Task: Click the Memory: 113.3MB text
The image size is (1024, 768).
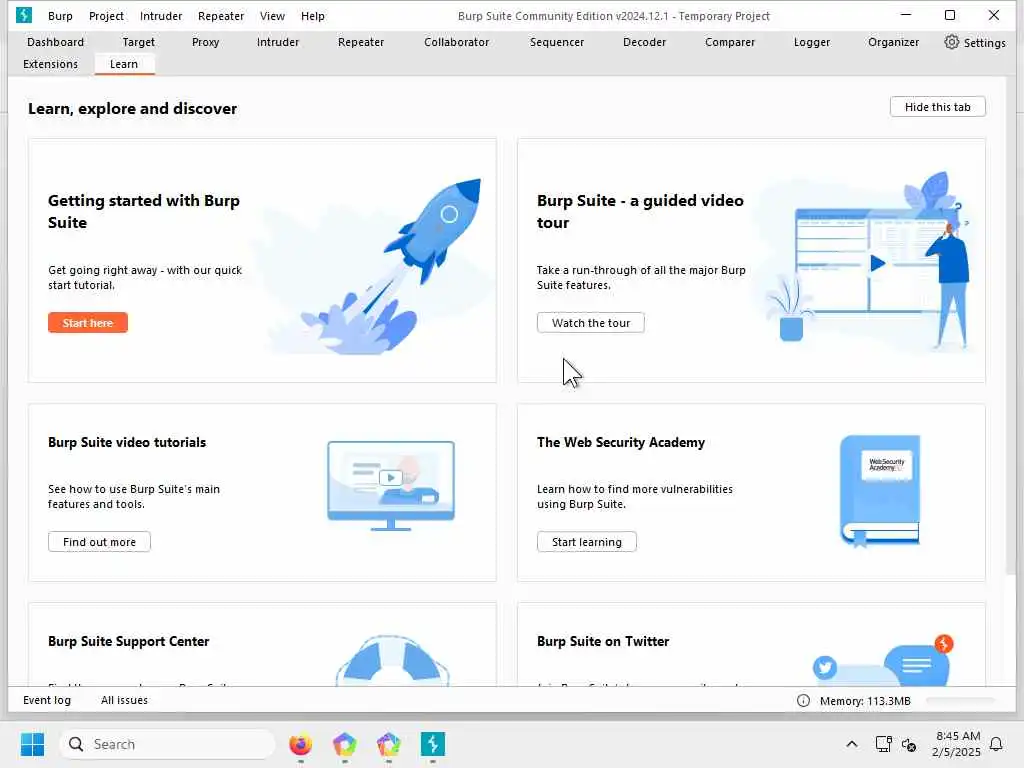Action: (865, 701)
